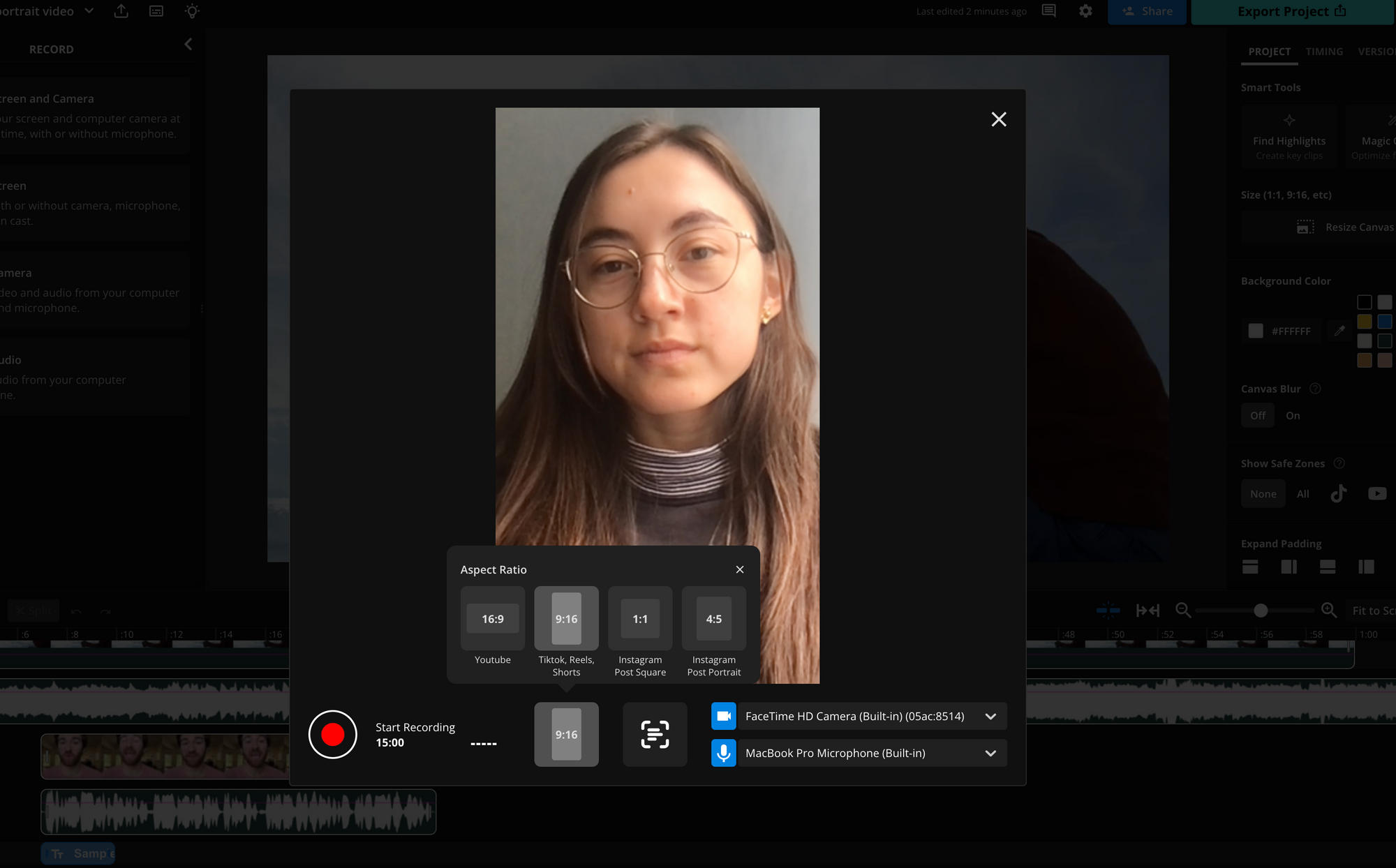This screenshot has width=1396, height=868.
Task: Choose 4:5 Instagram Post Portrait ratio
Action: pyautogui.click(x=714, y=619)
